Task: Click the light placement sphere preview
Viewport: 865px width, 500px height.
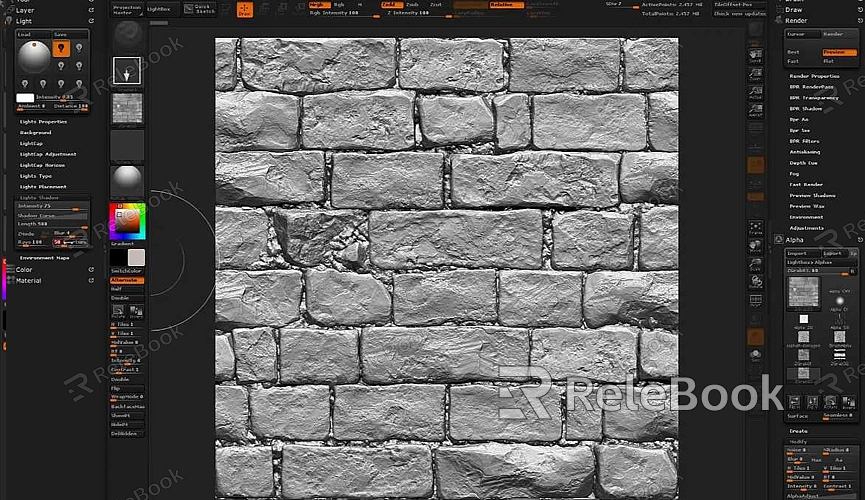Action: [x=34, y=57]
